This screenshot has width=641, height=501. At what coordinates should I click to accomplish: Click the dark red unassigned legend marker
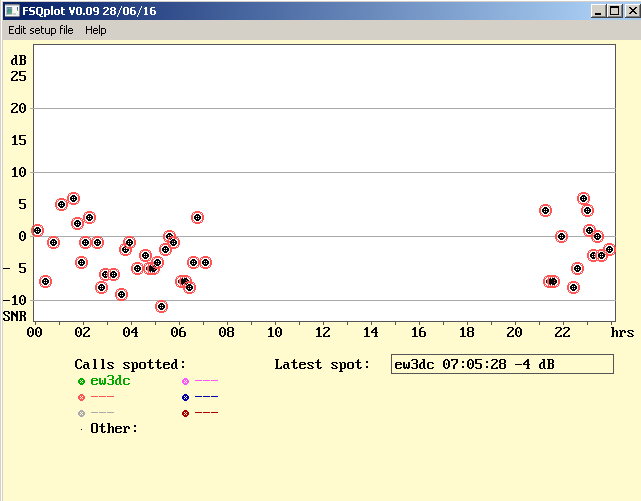(185, 413)
